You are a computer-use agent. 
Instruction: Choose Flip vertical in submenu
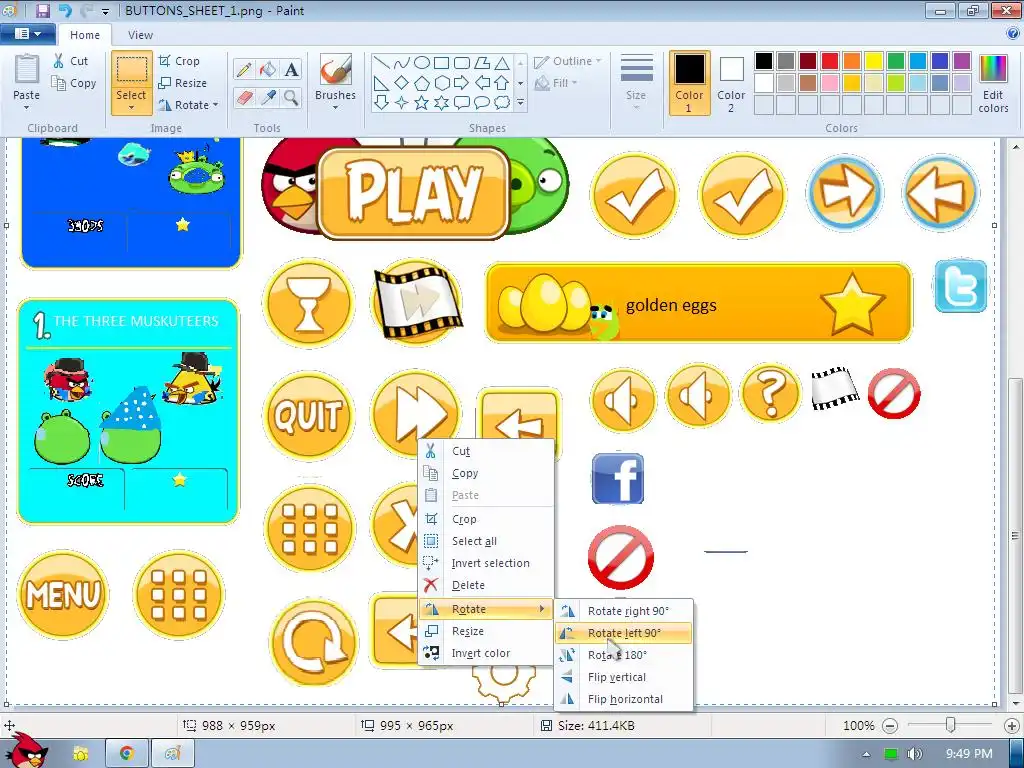624,677
